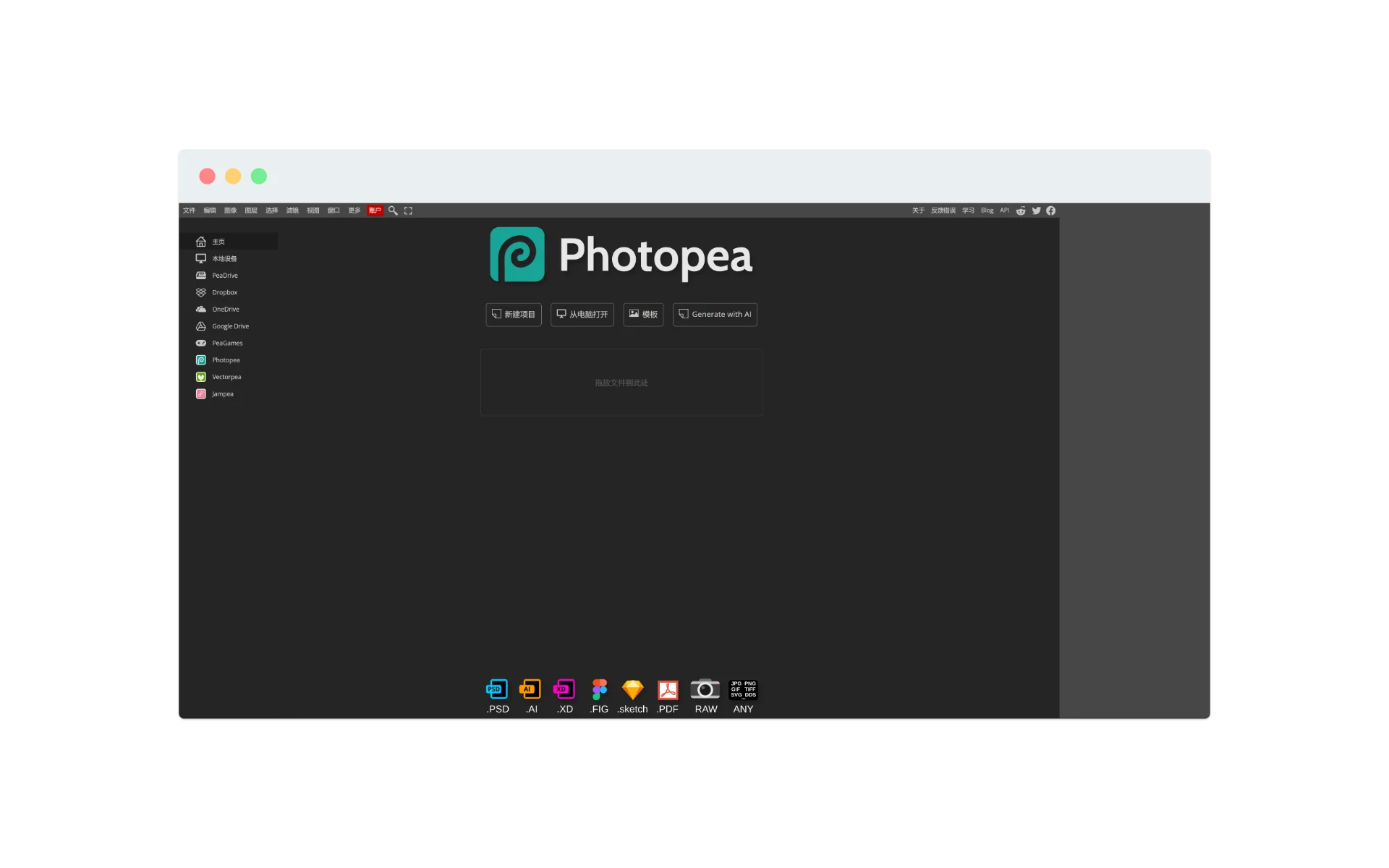Image resolution: width=1389 pixels, height=868 pixels.
Task: Click 从电脑打开 open from computer
Action: 582,315
